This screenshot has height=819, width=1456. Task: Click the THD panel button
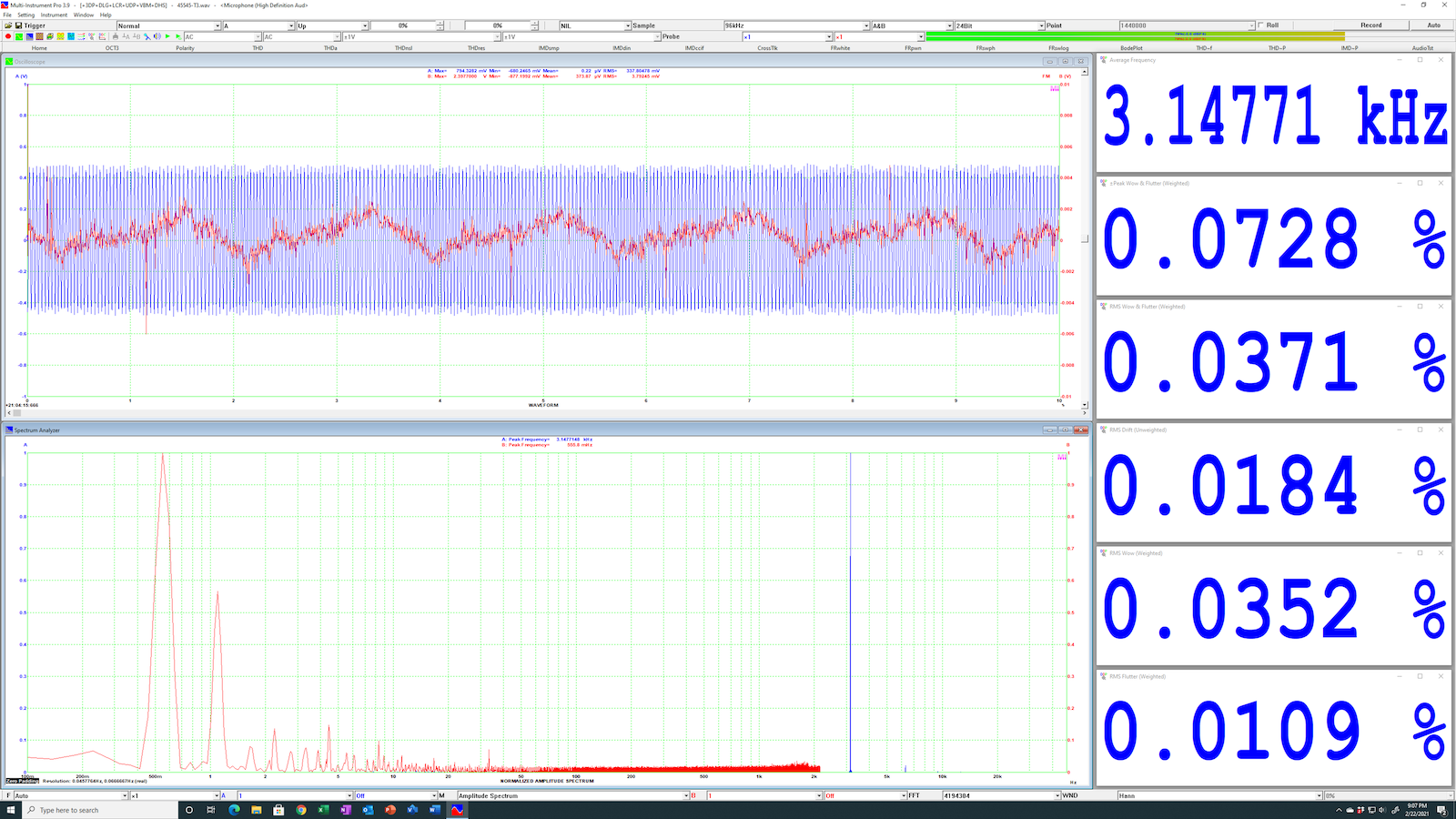pos(258,47)
